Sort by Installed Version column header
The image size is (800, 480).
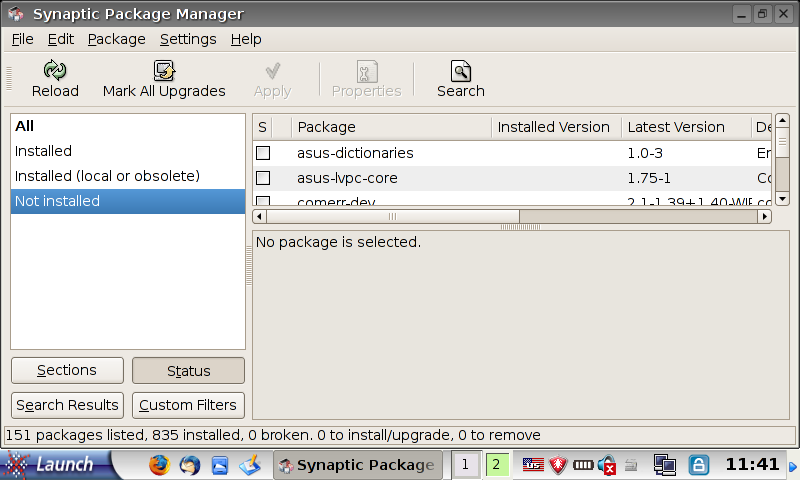(x=556, y=127)
